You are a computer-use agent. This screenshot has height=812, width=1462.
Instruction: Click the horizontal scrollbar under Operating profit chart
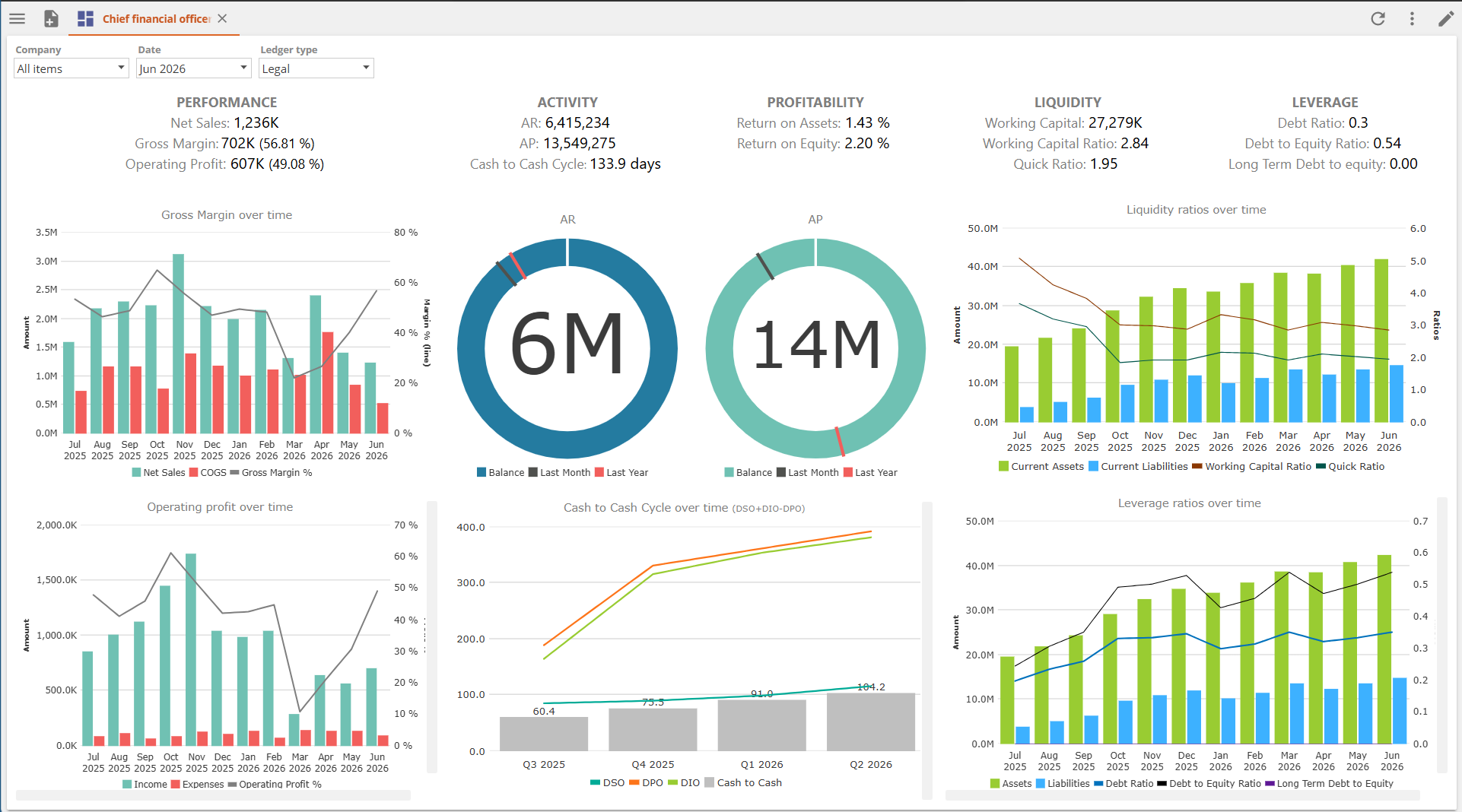213,795
